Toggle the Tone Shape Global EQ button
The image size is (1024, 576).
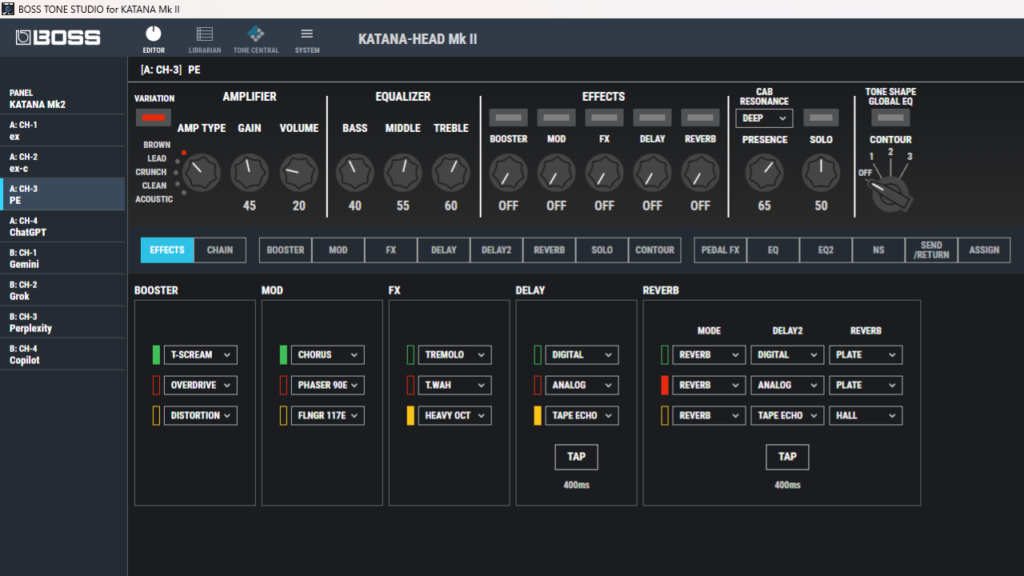coord(890,118)
